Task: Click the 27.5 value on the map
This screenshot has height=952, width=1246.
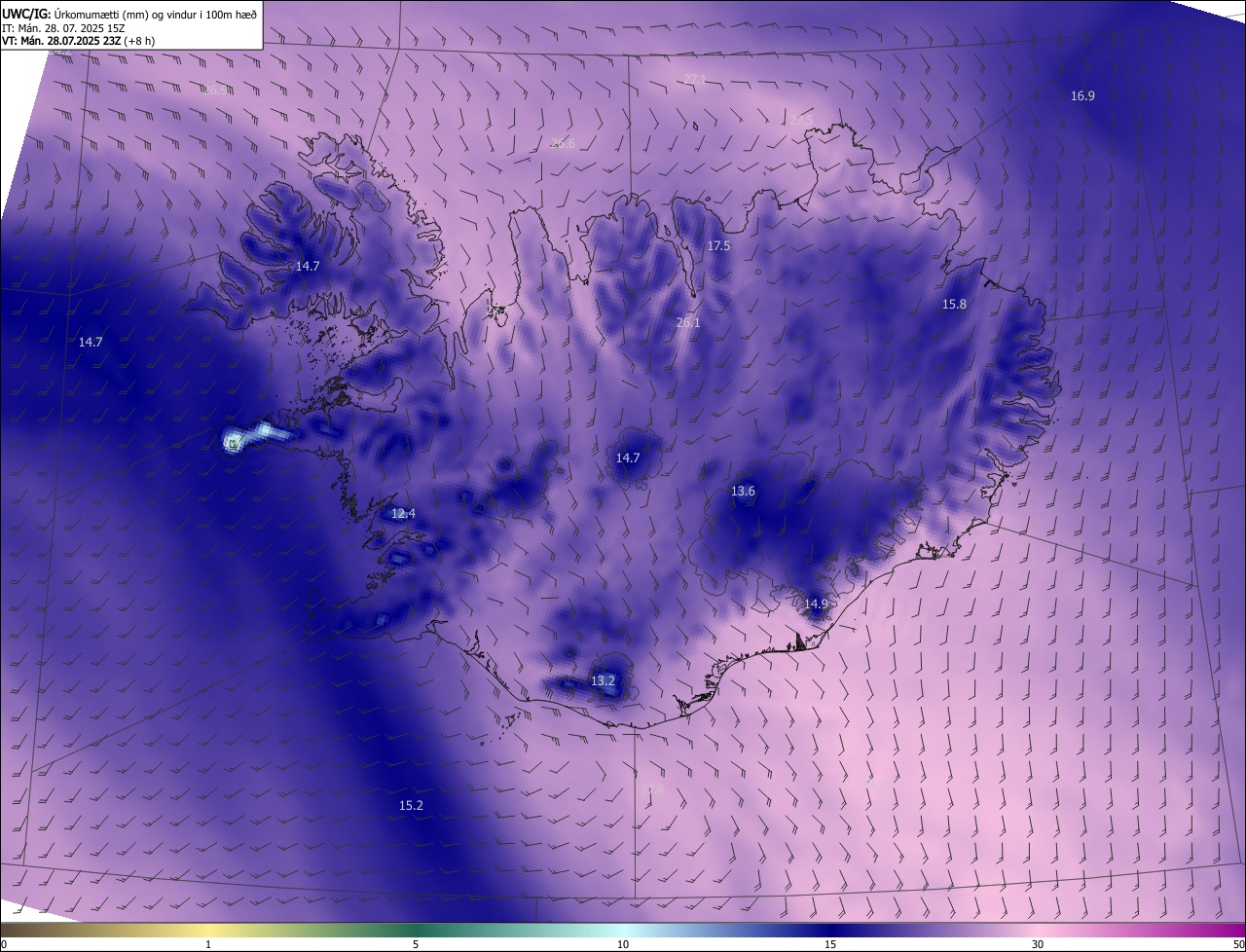Action: 801,119
